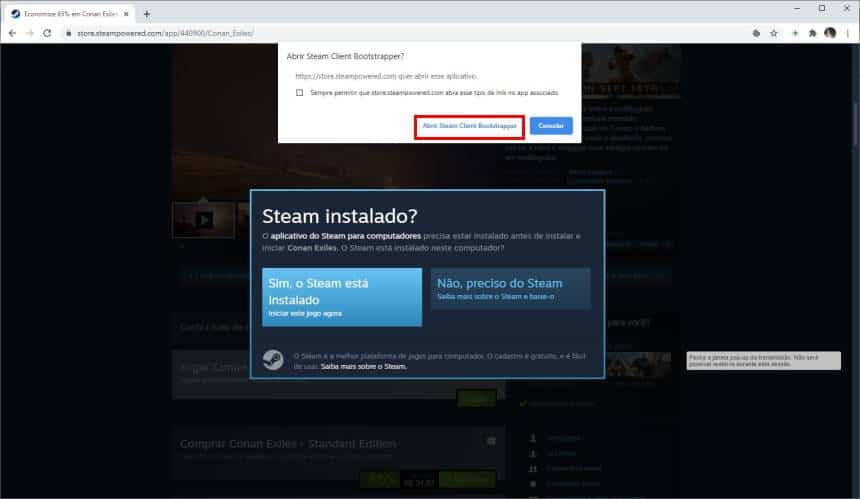Click the 'Steam instalado?' heading
860x499 pixels.
point(340,216)
